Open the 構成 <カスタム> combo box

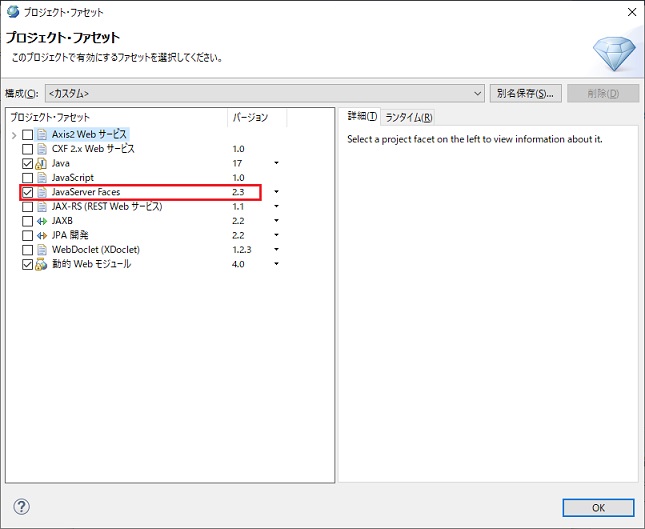[264, 93]
